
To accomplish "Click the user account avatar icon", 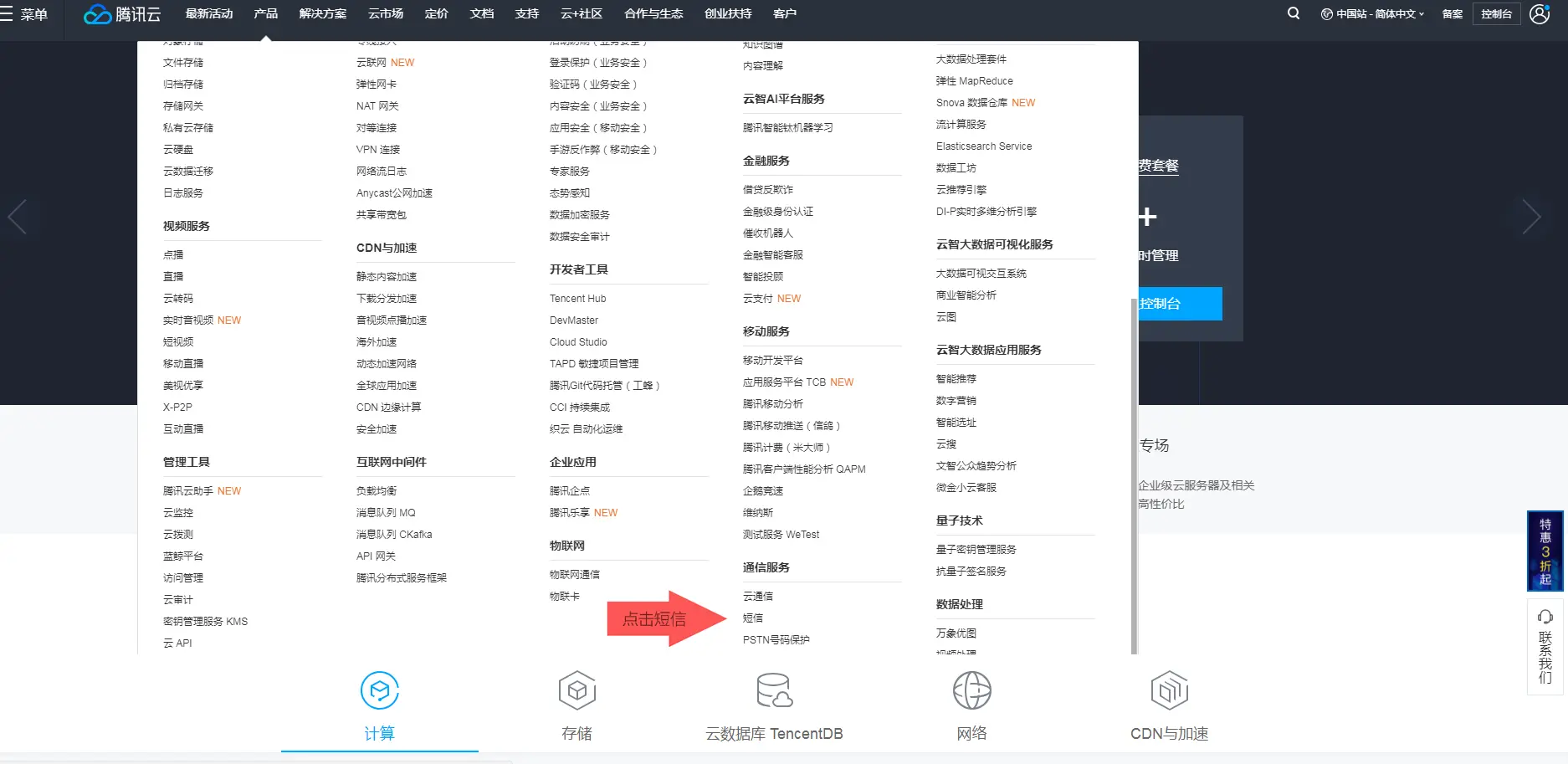I will point(1540,14).
